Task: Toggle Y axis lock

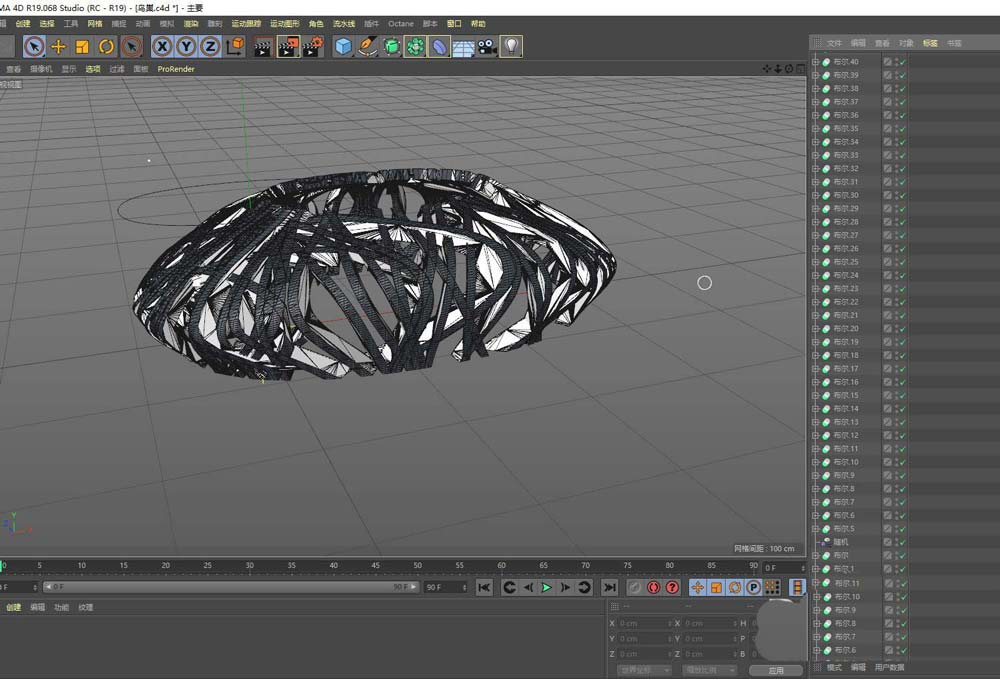Action: pyautogui.click(x=186, y=47)
